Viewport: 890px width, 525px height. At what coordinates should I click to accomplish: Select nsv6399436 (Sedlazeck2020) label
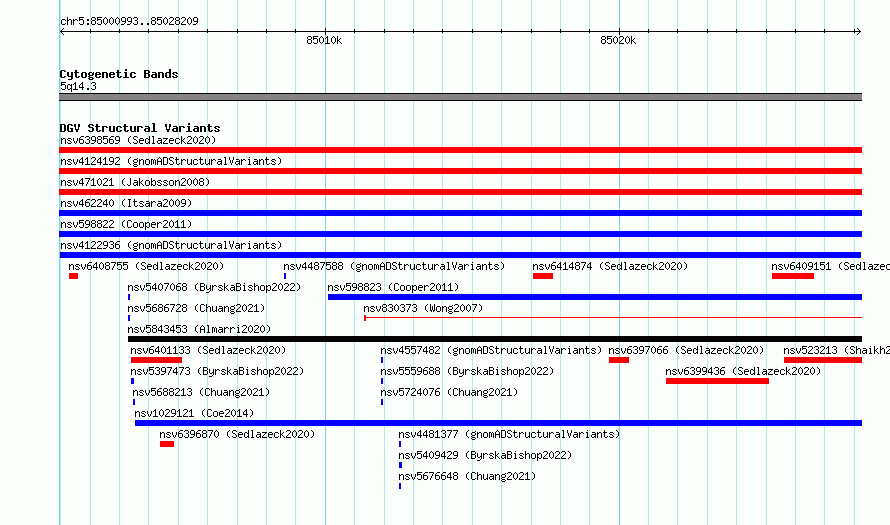[744, 371]
